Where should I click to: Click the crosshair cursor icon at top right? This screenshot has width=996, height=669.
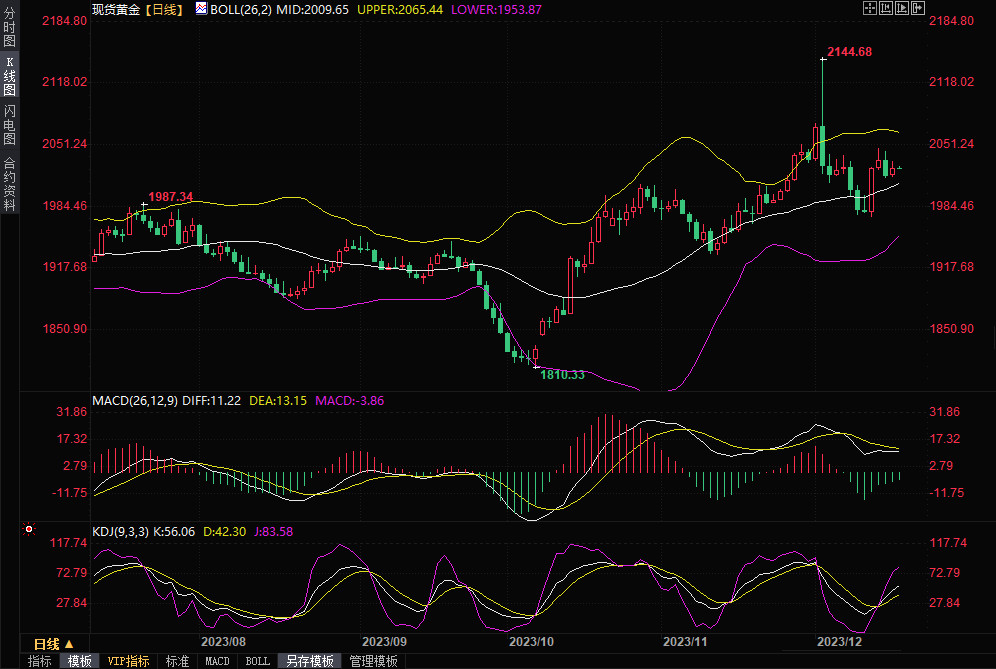(x=869, y=8)
